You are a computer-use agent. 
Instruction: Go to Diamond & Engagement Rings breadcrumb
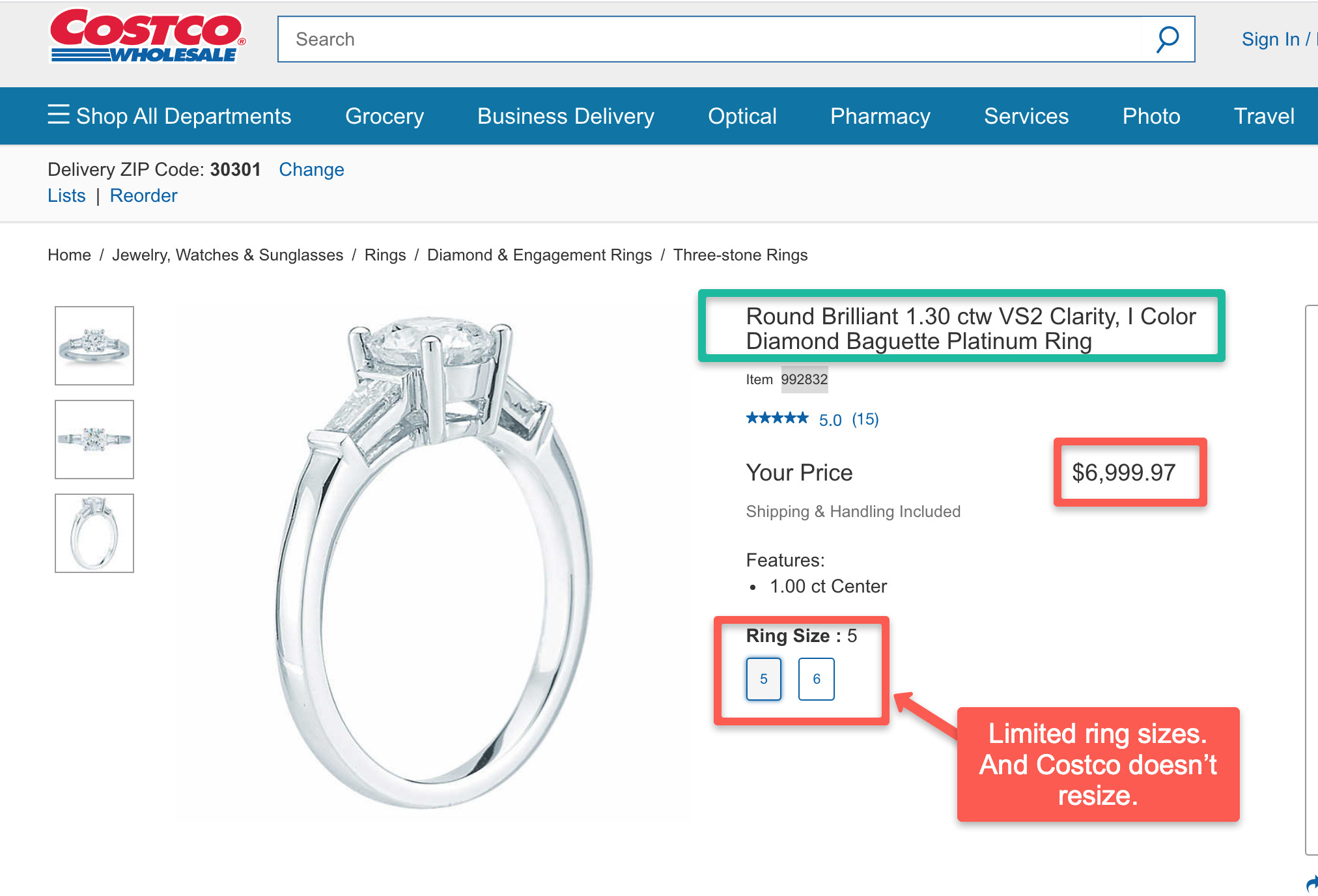[x=539, y=255]
